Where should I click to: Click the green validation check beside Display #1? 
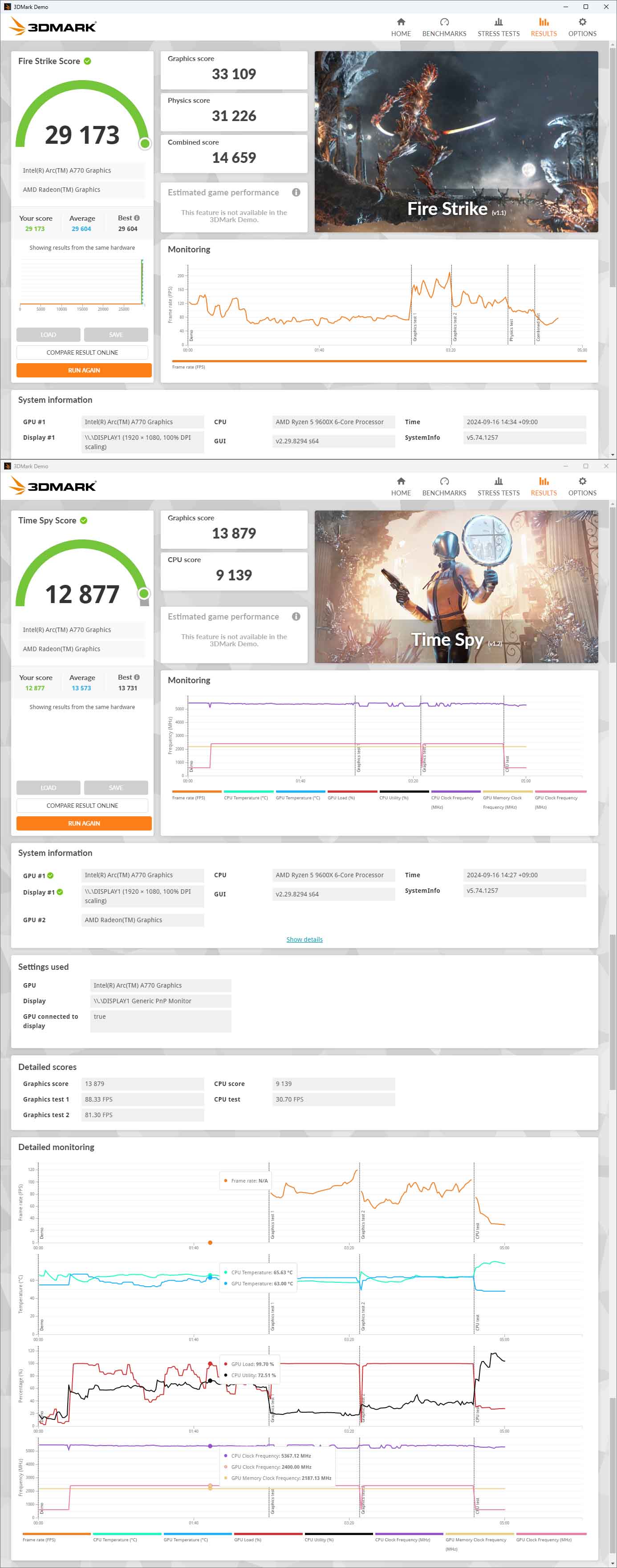point(60,892)
